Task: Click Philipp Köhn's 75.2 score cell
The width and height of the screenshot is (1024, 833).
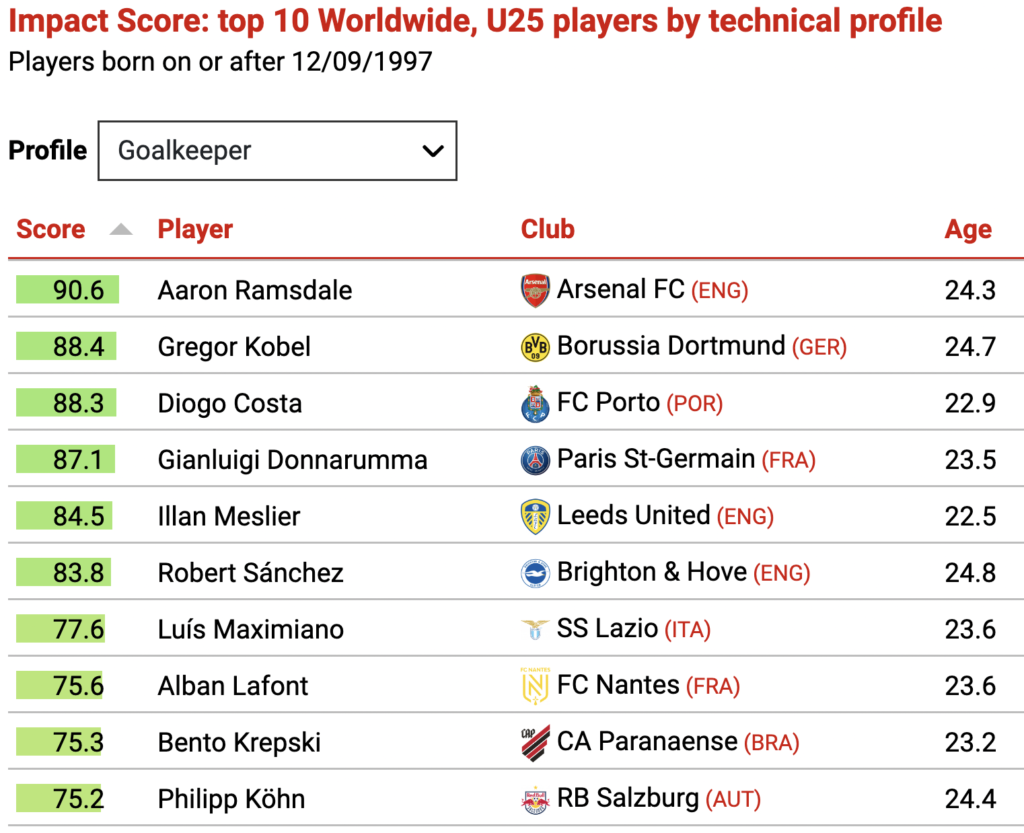Action: [x=59, y=798]
